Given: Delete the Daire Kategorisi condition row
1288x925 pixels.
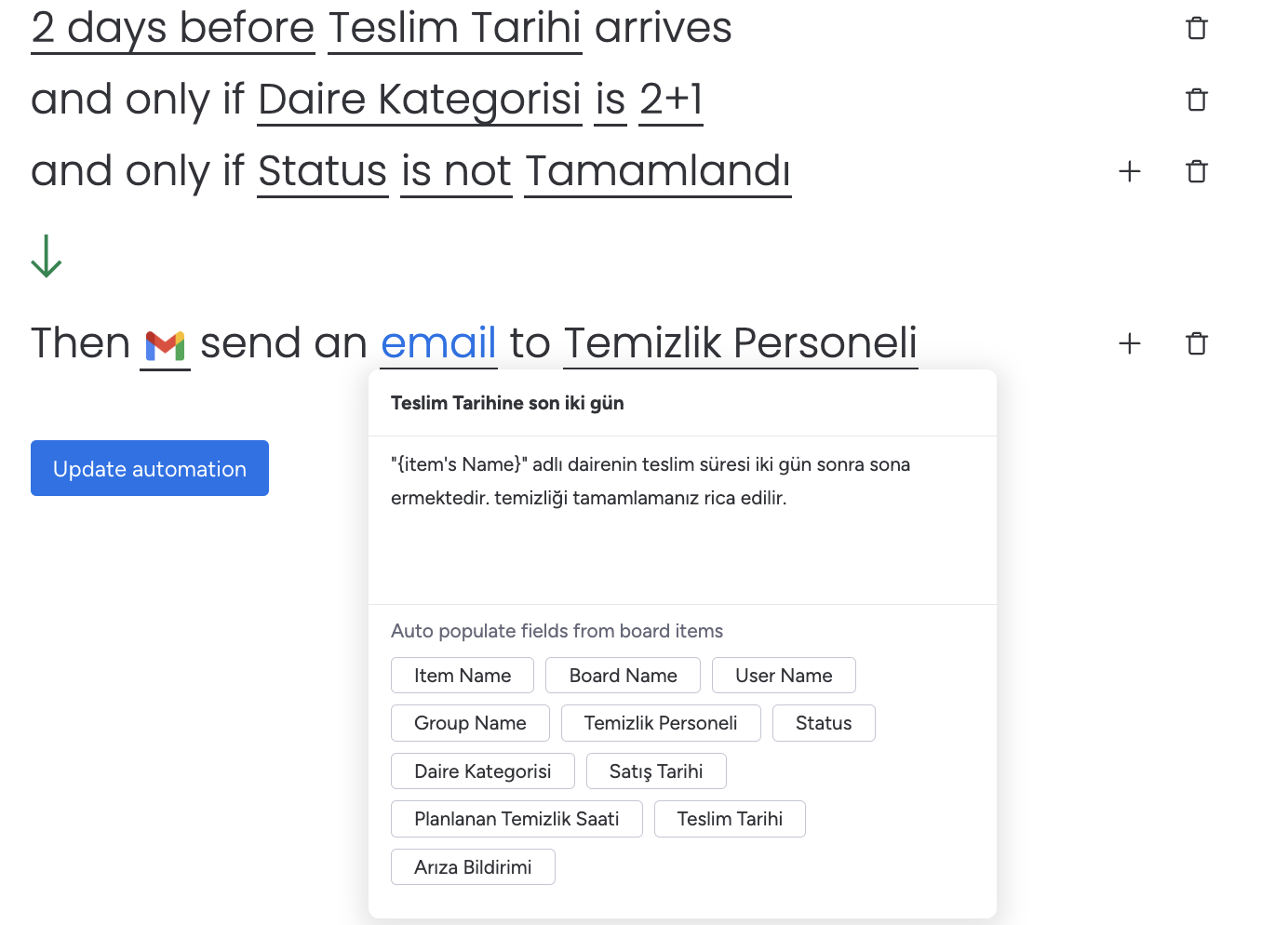Looking at the screenshot, I should click(1197, 100).
